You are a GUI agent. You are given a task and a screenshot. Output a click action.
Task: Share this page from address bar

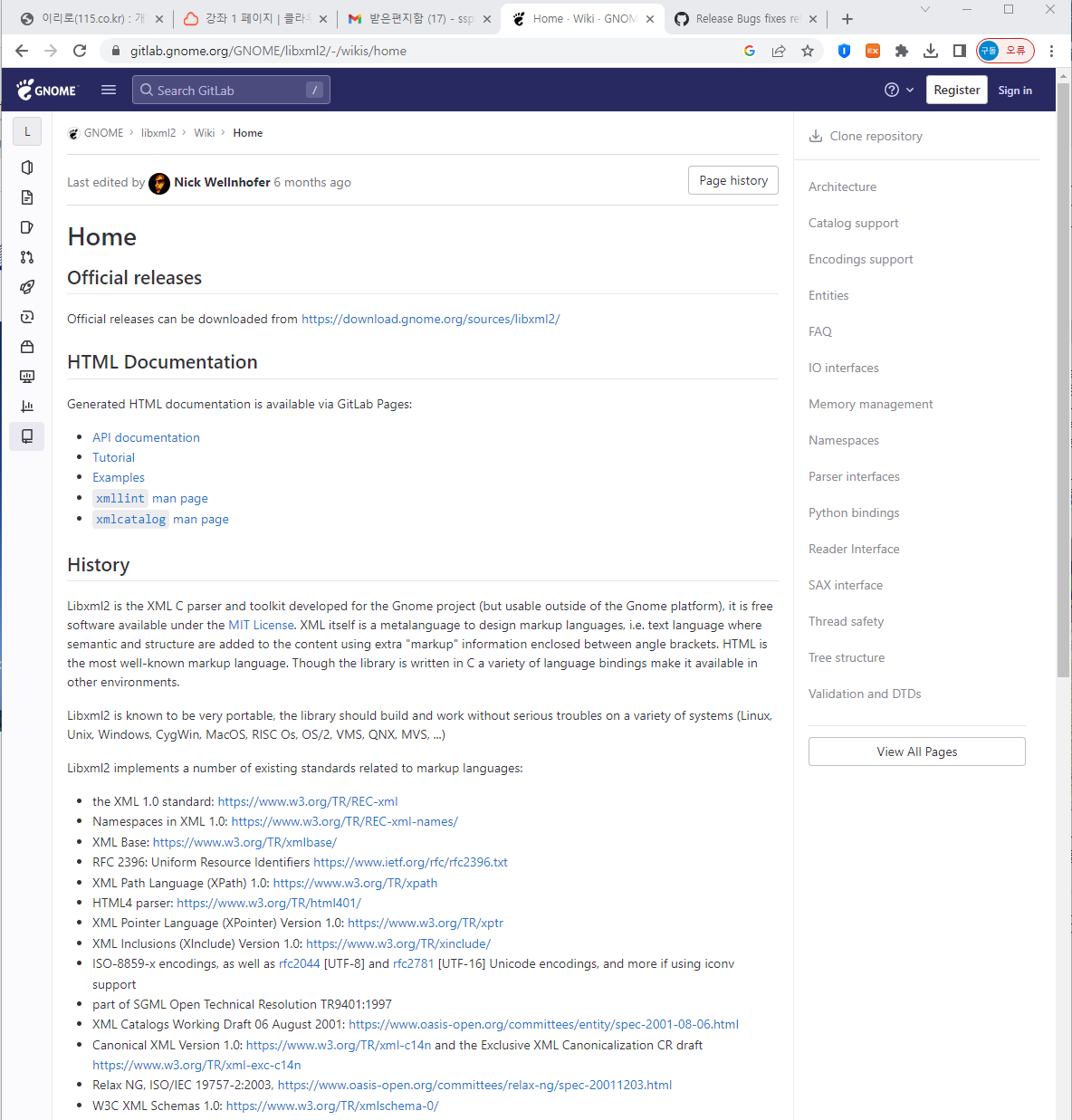pos(779,51)
